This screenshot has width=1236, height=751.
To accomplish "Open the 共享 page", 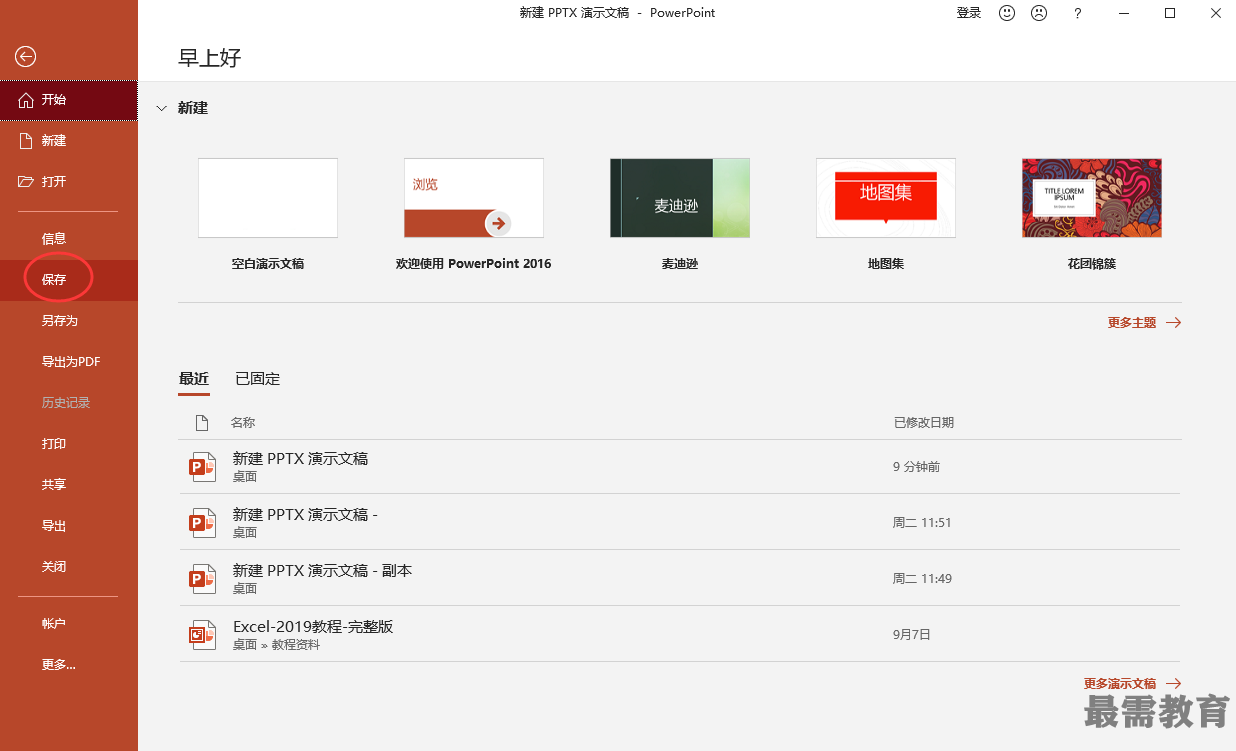I will click(69, 485).
